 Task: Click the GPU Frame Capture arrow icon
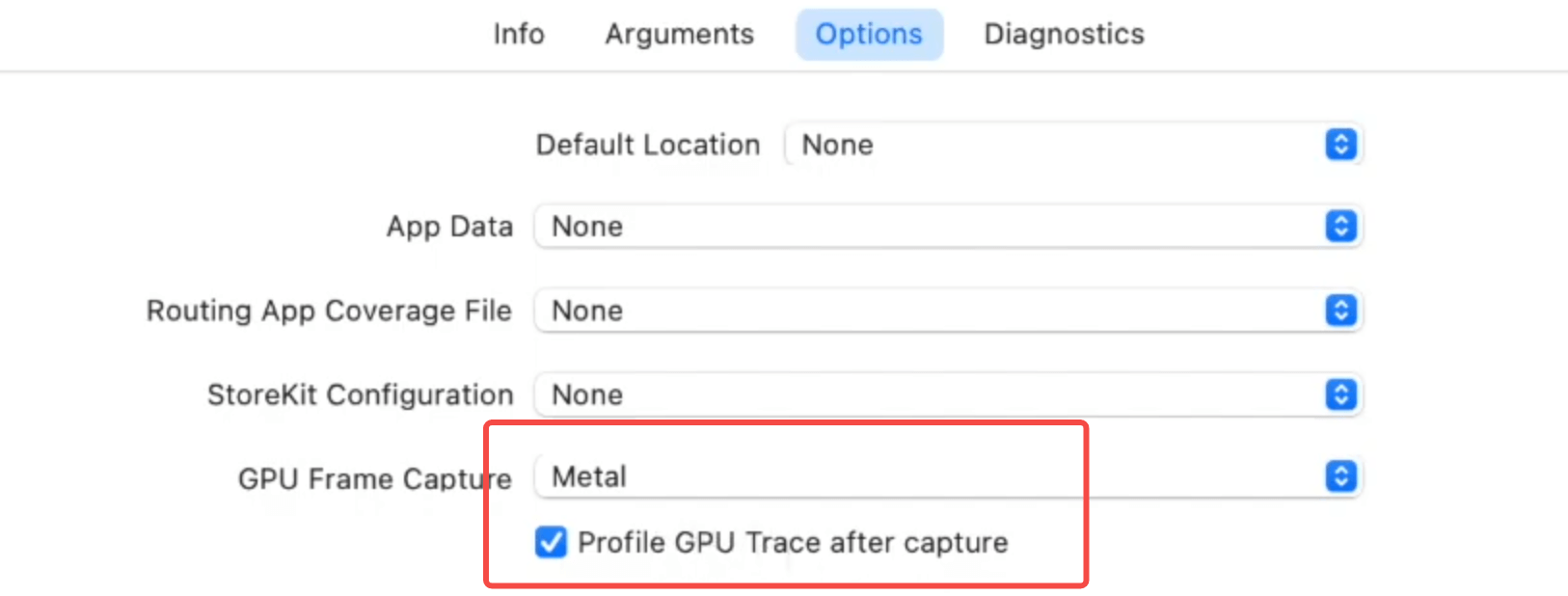coord(1340,476)
